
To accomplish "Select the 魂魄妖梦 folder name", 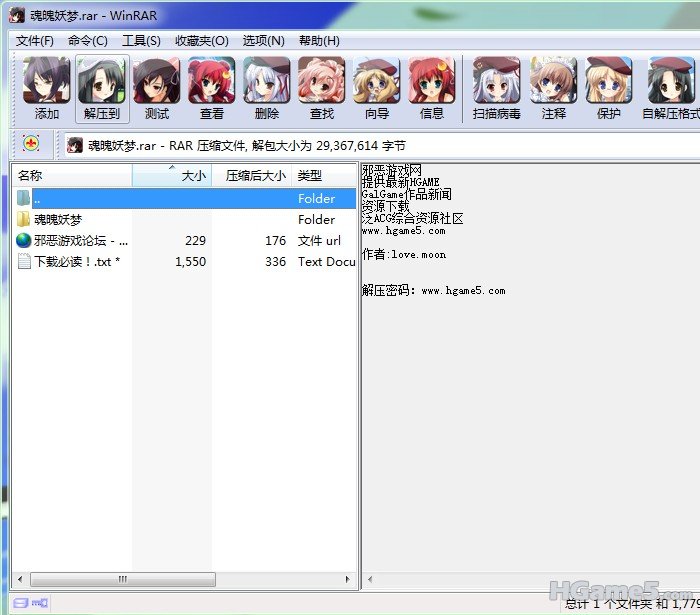I will point(58,220).
